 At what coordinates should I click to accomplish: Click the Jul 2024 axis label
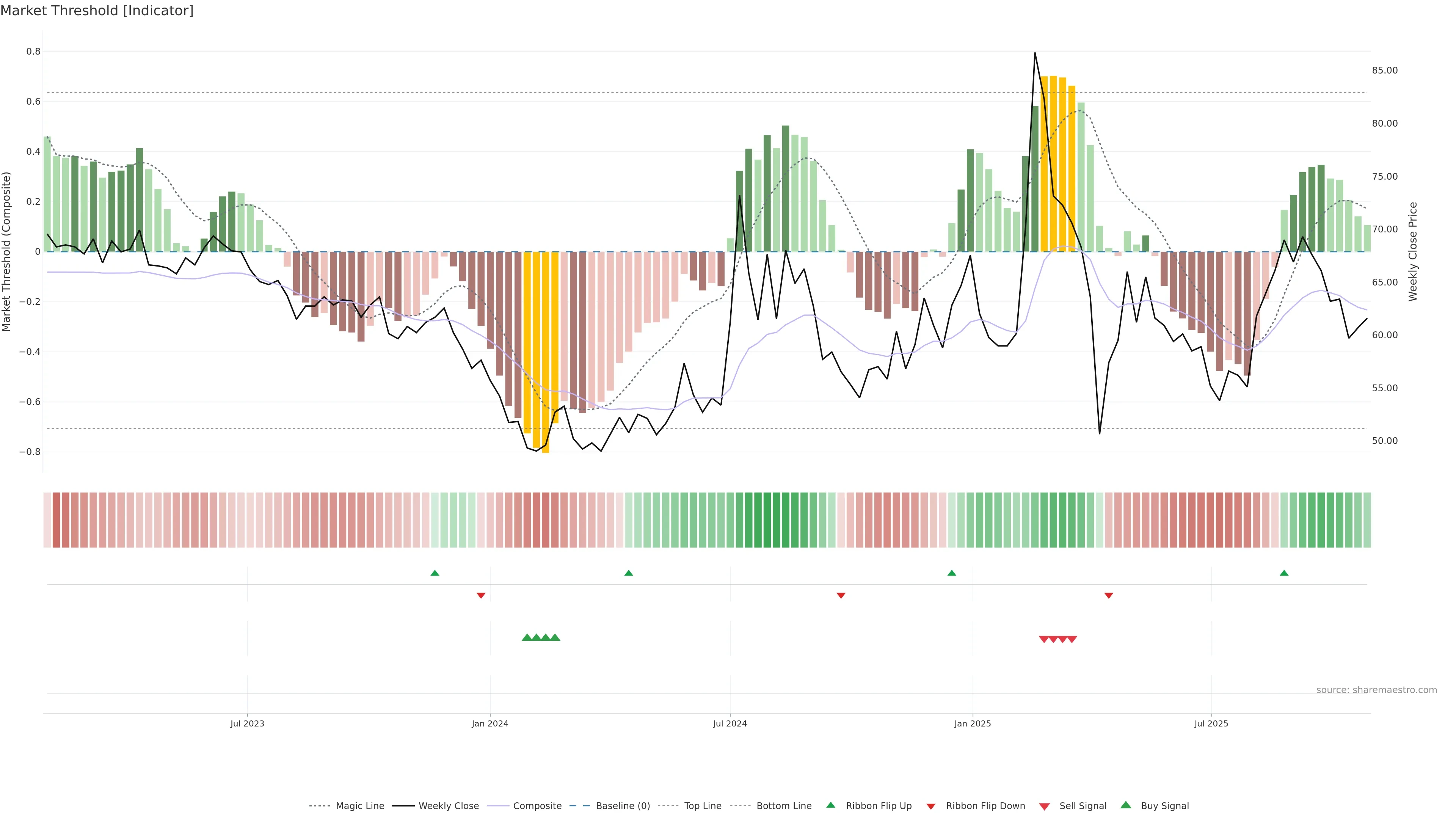[730, 723]
